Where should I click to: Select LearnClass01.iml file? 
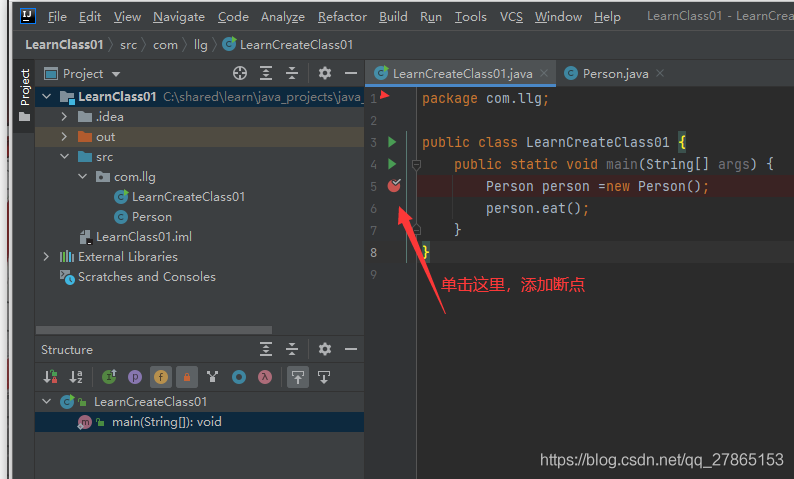144,236
